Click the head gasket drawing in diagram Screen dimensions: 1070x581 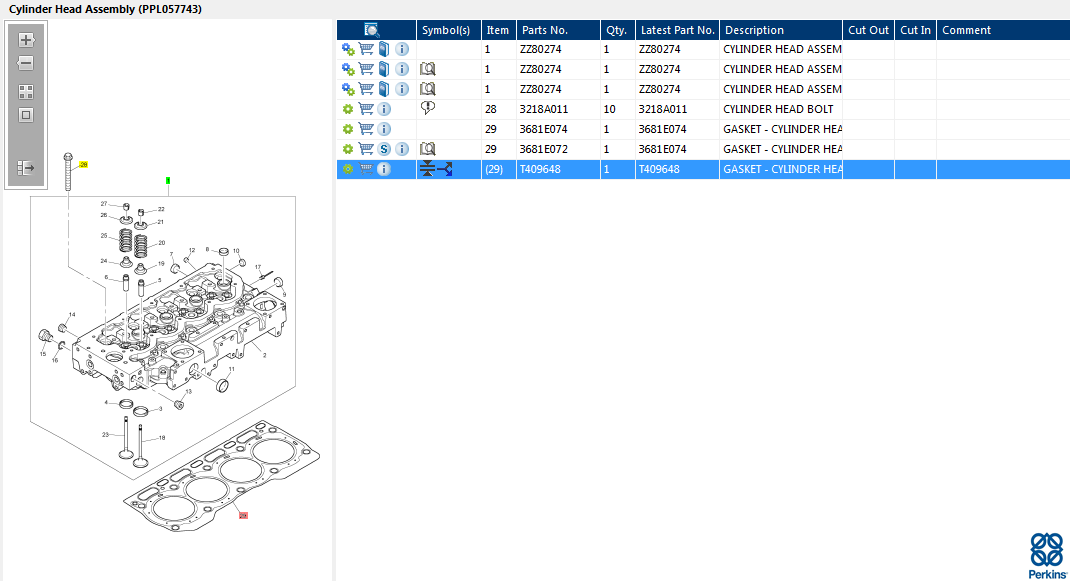[x=221, y=477]
